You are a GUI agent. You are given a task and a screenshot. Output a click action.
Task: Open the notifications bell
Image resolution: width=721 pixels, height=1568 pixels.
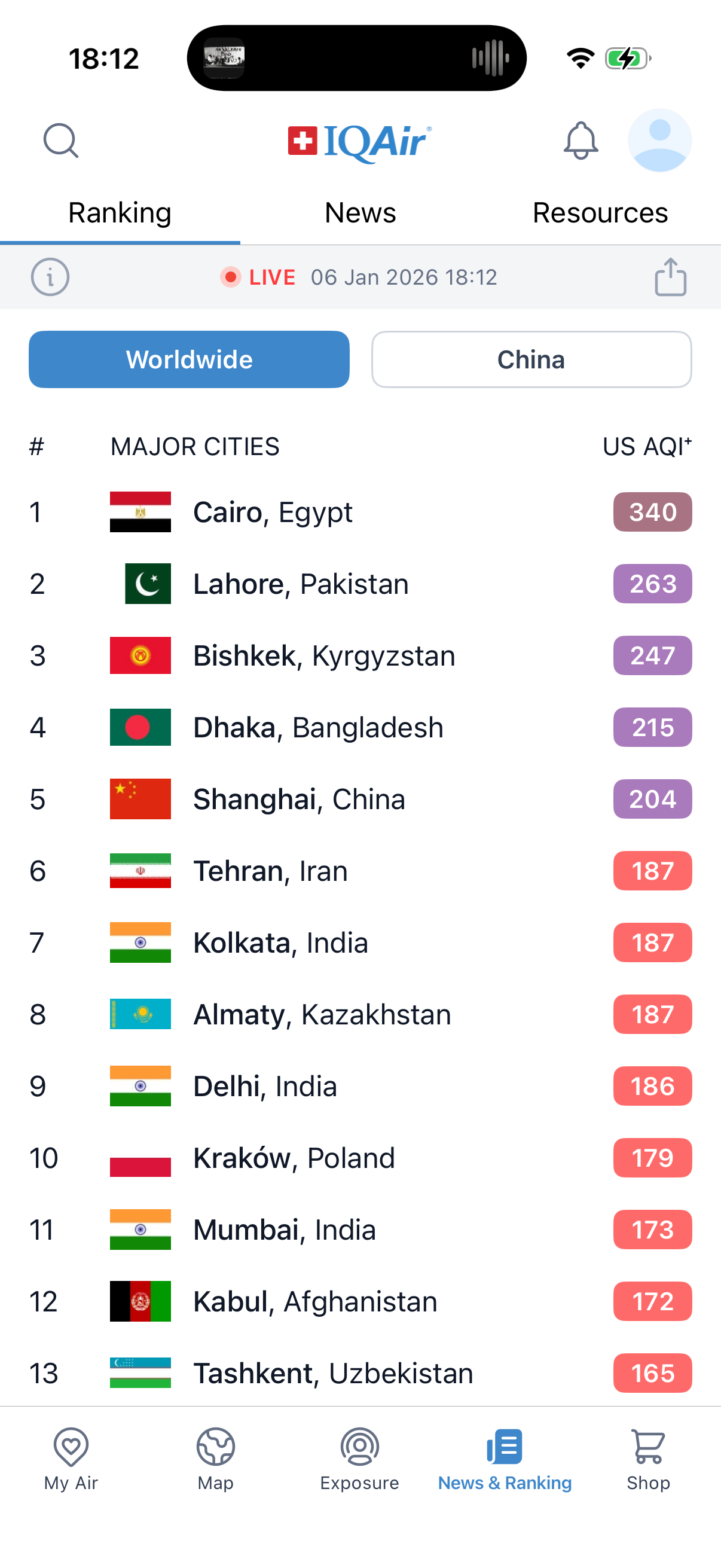tap(581, 141)
